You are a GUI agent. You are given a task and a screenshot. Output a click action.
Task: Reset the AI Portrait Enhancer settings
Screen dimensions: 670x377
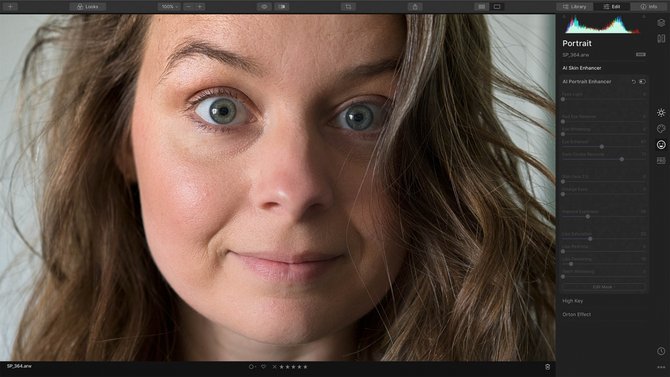coord(634,82)
